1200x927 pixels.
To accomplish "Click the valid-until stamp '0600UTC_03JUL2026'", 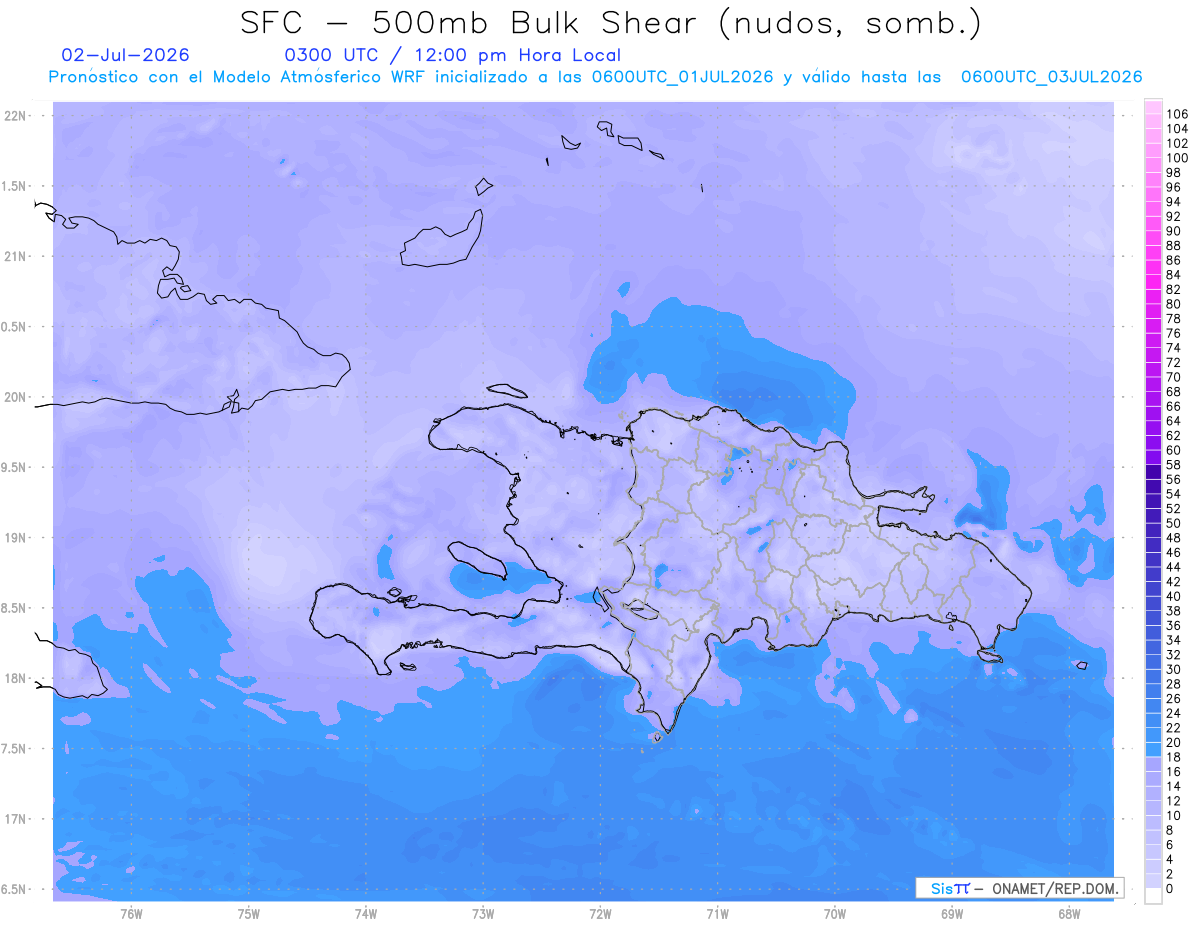I will tap(1051, 76).
